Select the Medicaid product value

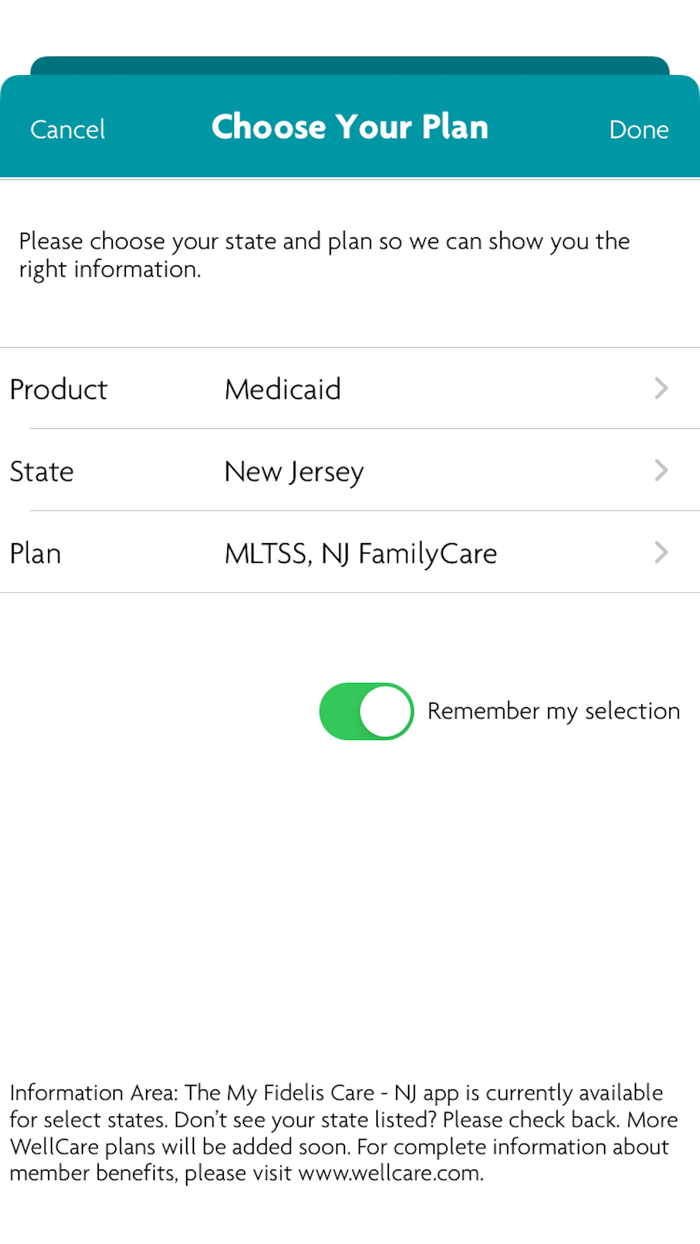[x=283, y=389]
